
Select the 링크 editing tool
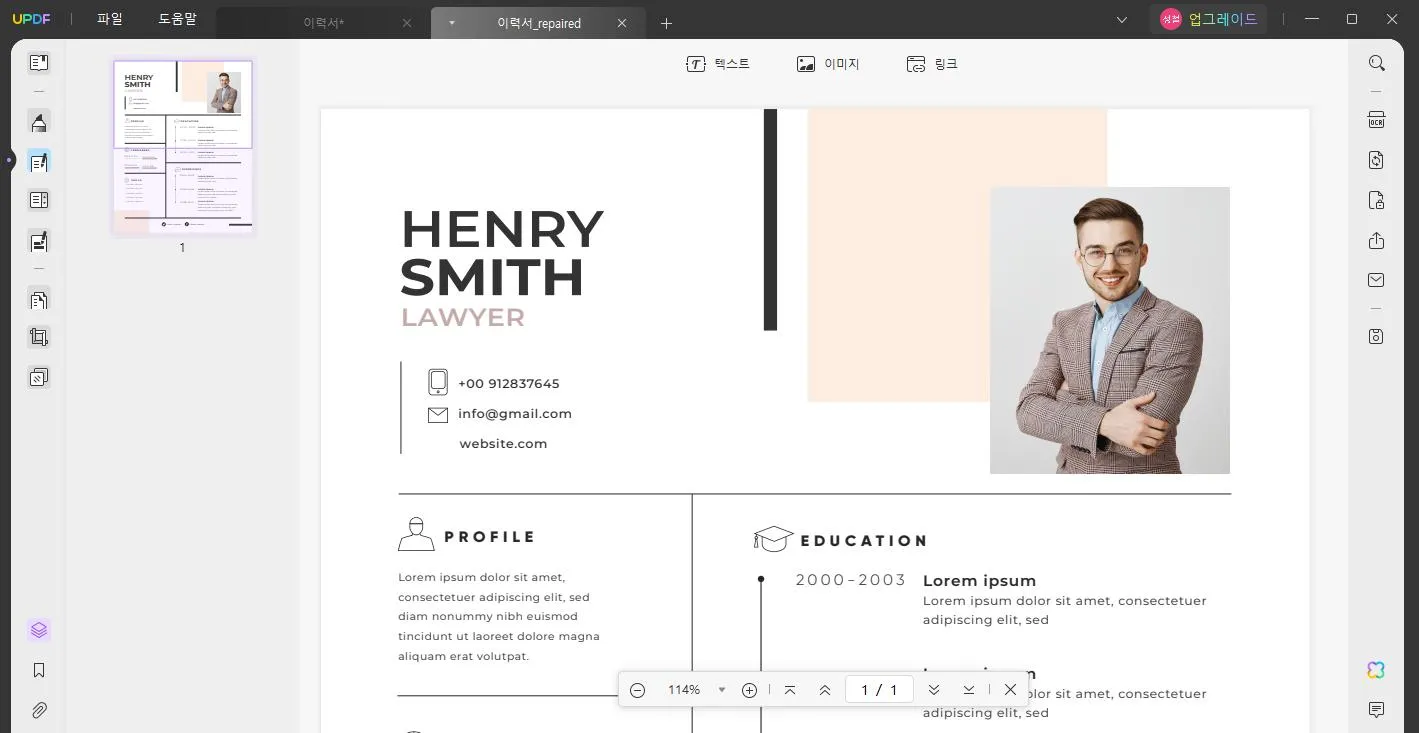click(932, 64)
